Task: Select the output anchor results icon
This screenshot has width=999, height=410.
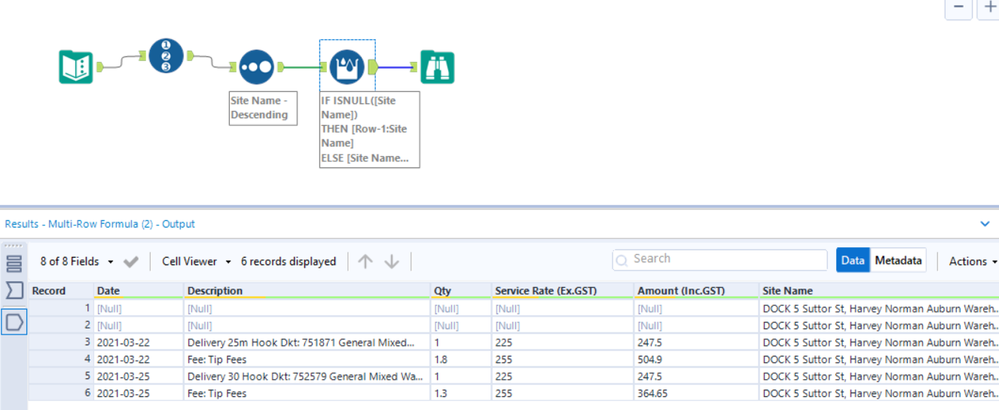Action: 14,322
